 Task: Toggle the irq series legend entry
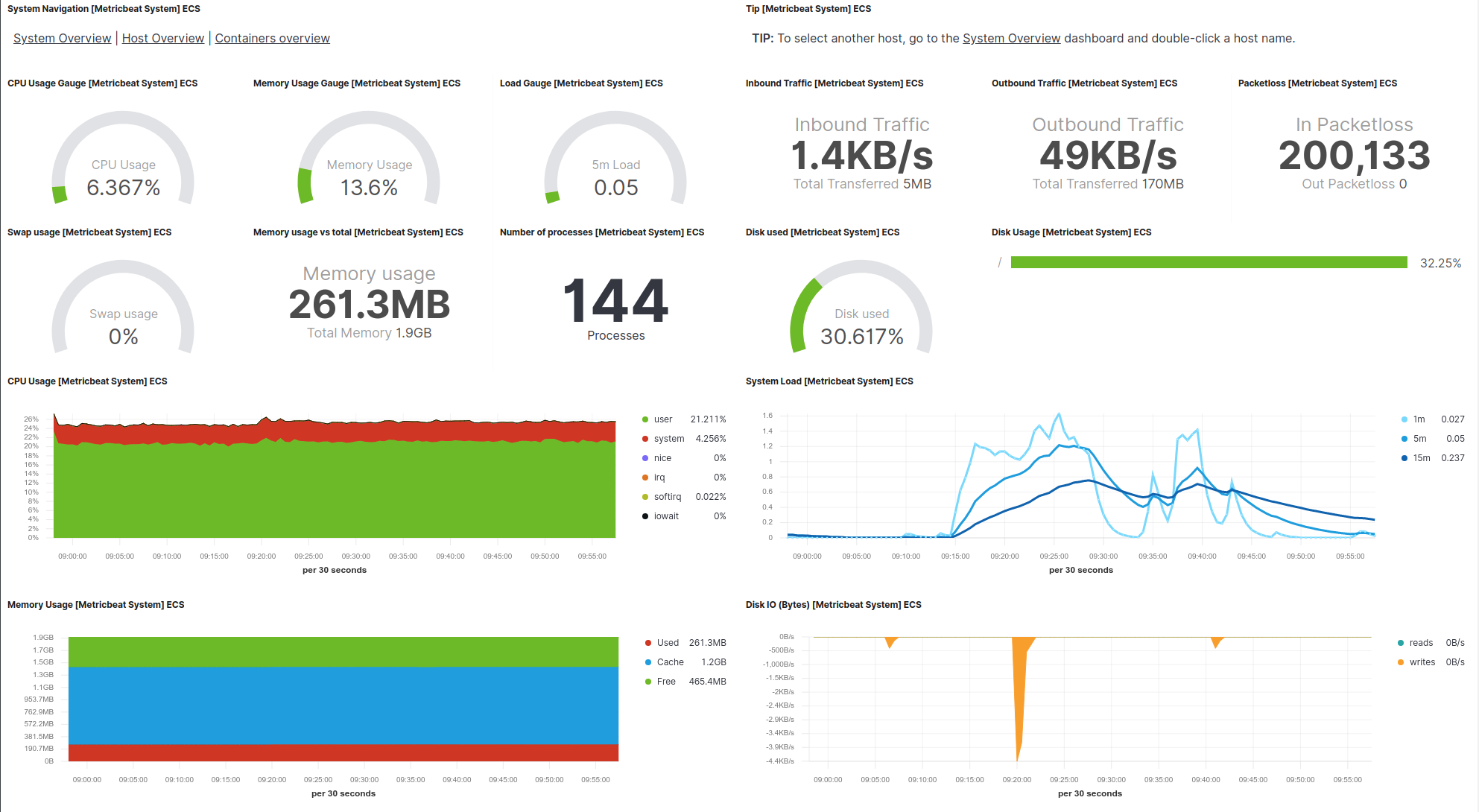tap(659, 478)
